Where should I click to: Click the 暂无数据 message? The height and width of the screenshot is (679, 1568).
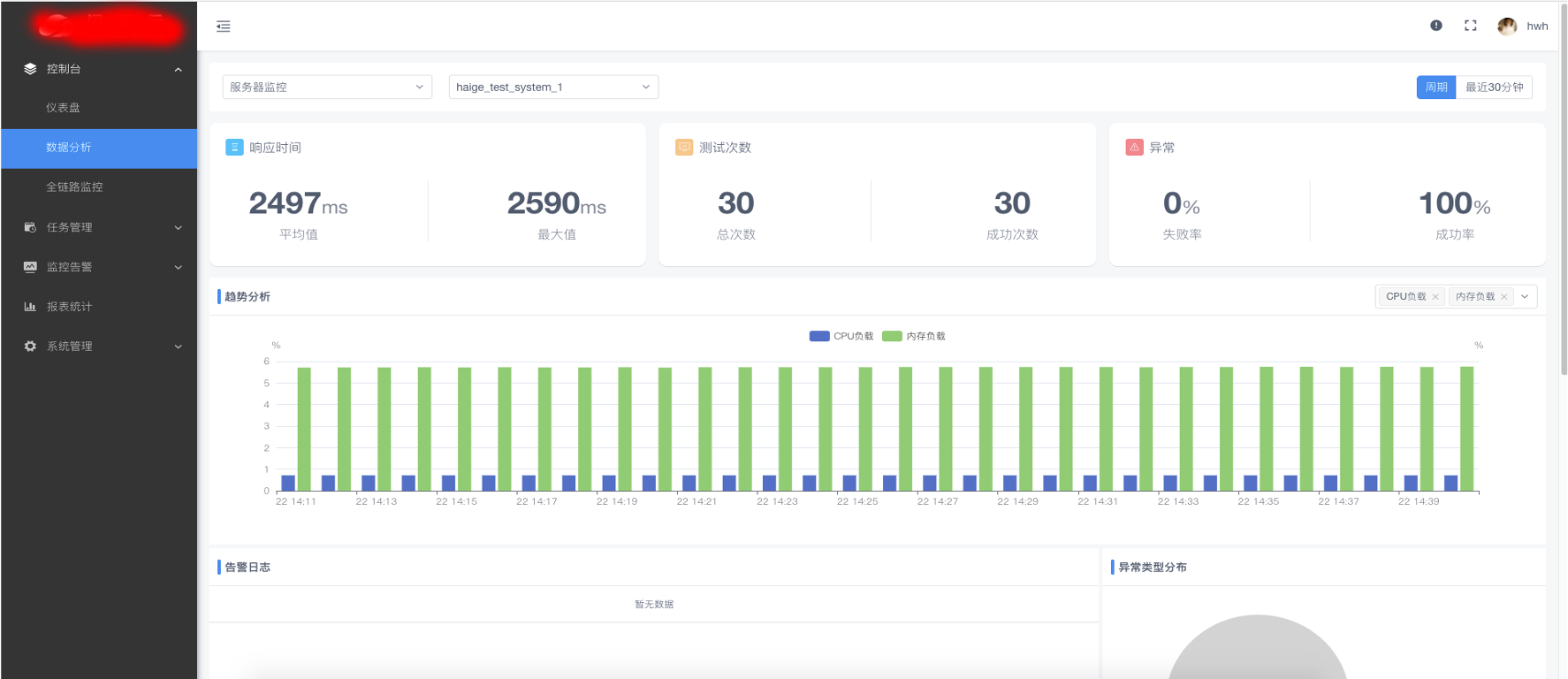(x=654, y=605)
